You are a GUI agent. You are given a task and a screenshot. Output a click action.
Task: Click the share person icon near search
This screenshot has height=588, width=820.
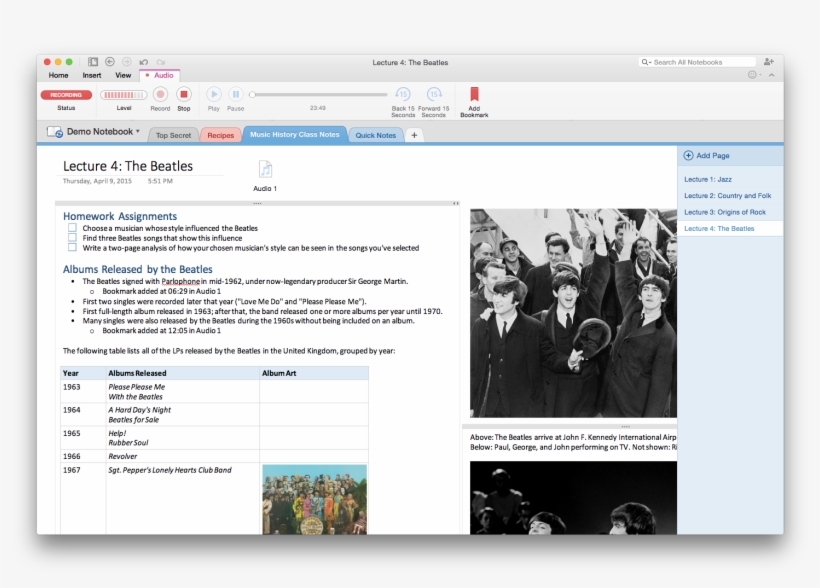(x=769, y=62)
